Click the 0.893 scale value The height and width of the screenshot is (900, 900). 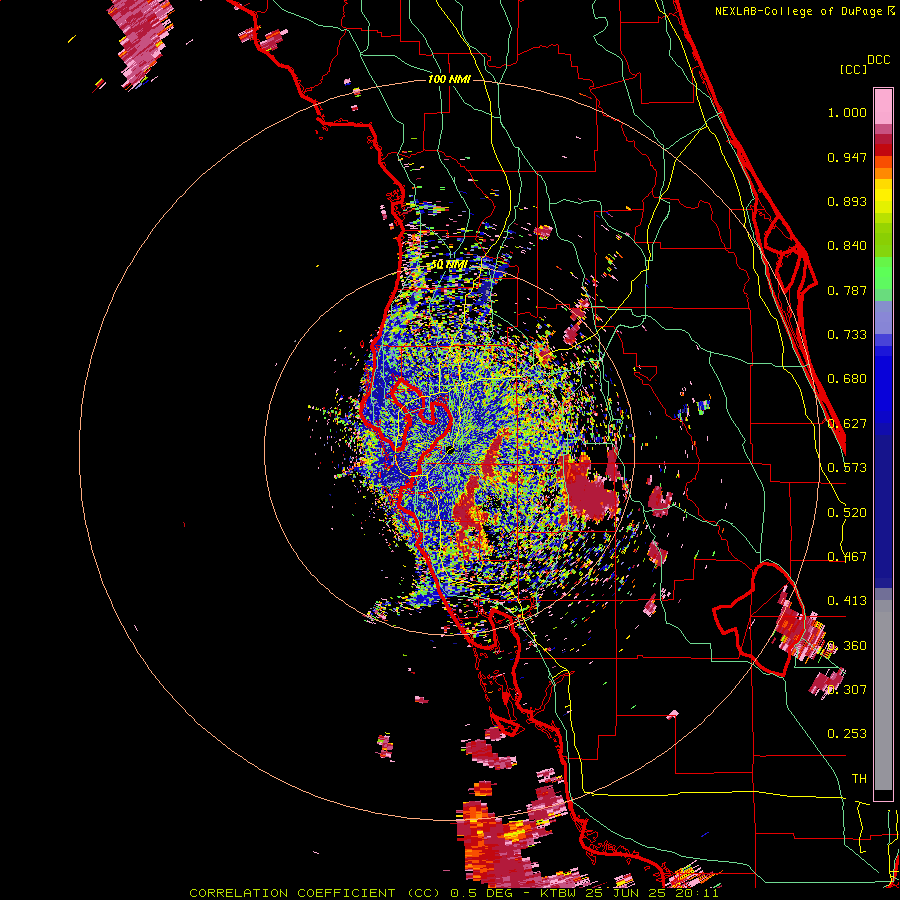pyautogui.click(x=847, y=201)
